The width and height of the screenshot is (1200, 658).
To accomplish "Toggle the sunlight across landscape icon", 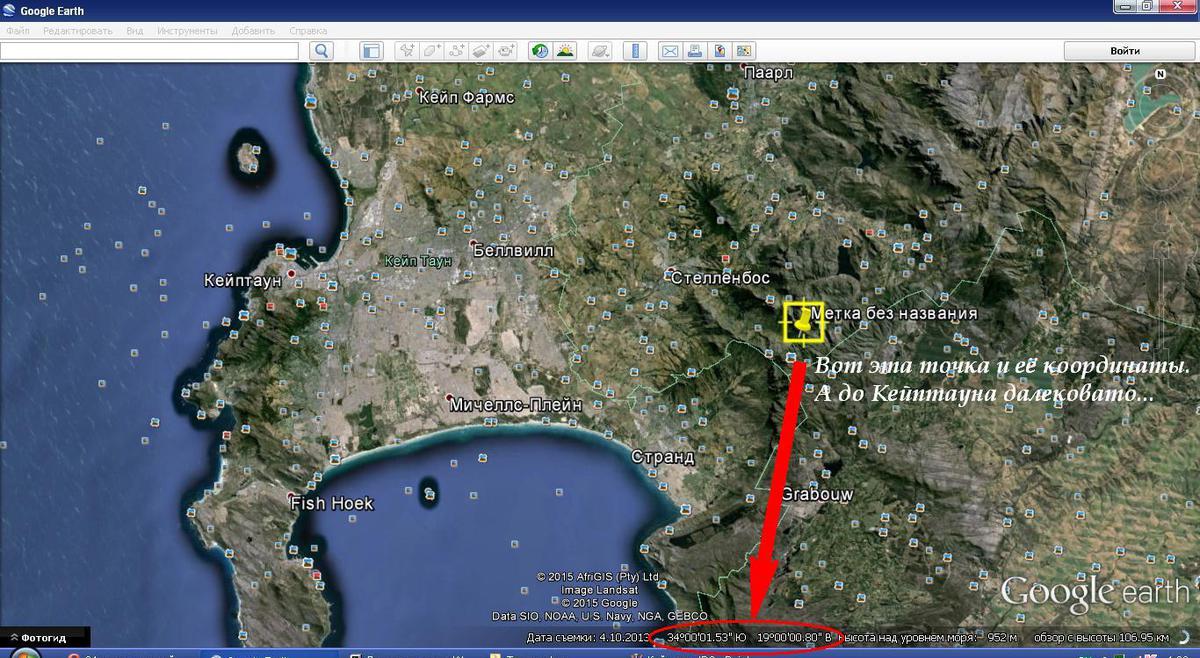I will 565,50.
